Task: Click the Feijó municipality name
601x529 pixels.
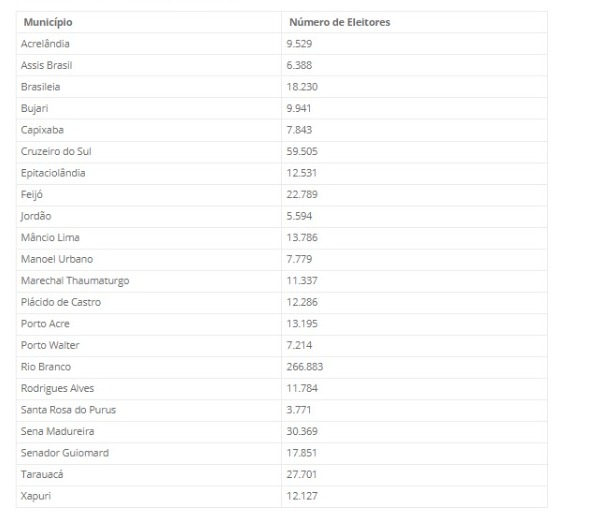Action: click(x=32, y=194)
